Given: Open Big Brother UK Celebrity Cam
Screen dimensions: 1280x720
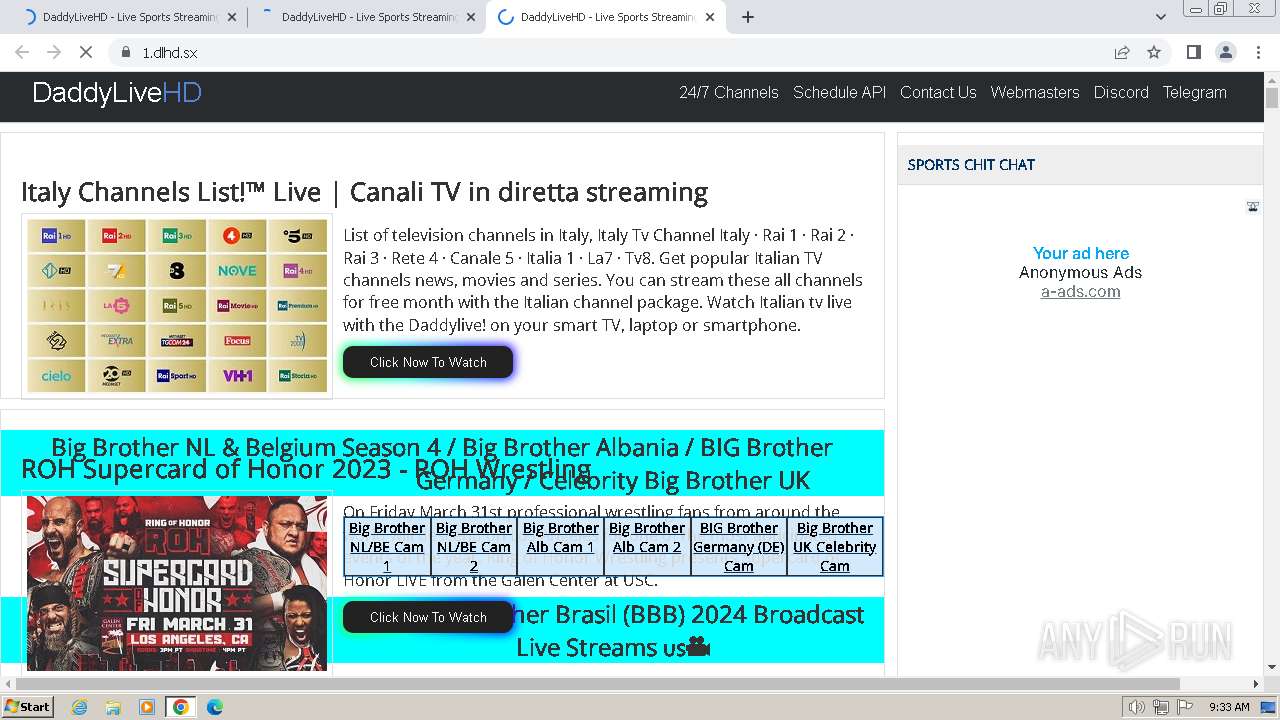Looking at the screenshot, I should point(835,547).
